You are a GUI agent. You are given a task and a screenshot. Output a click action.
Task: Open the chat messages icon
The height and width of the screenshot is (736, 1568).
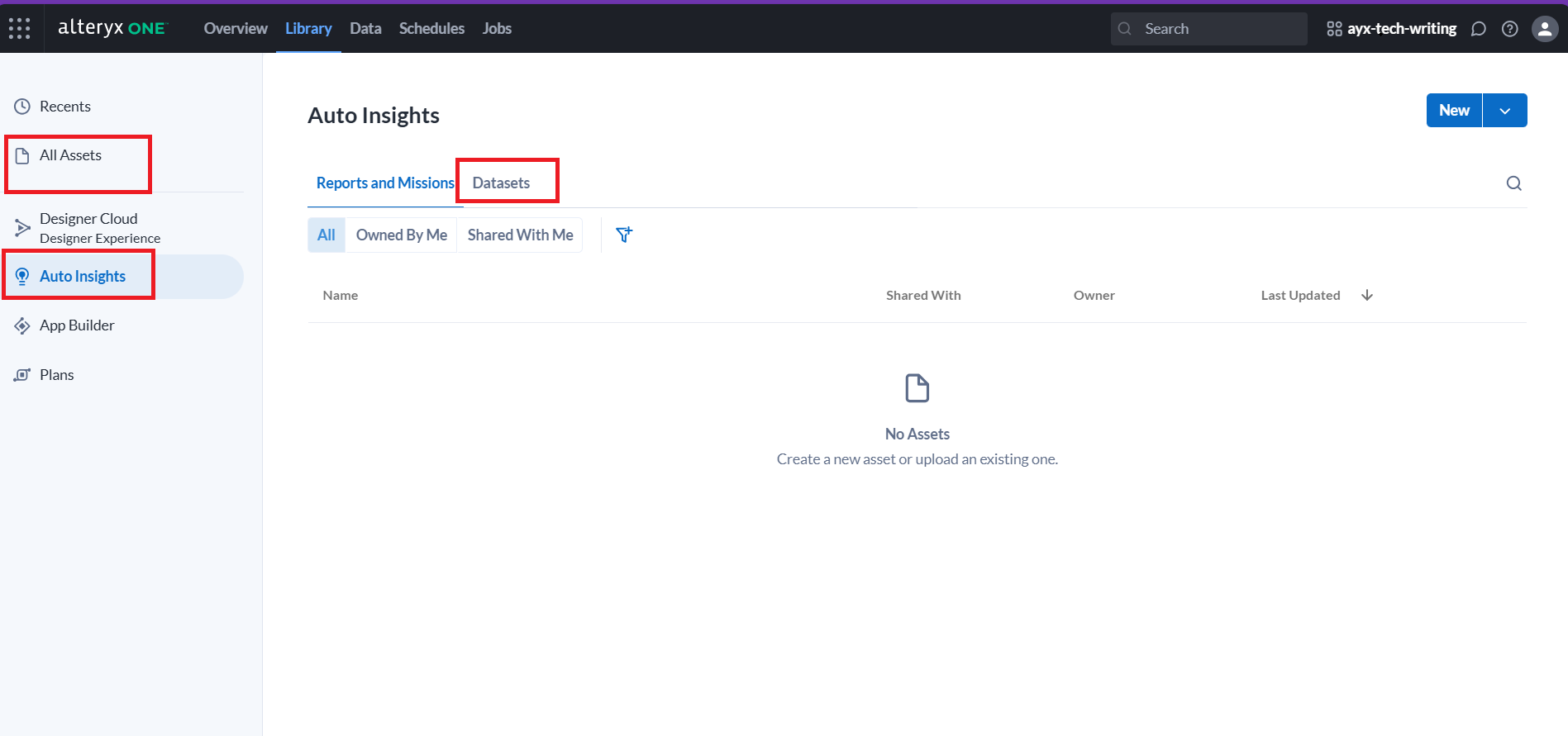pos(1479,29)
